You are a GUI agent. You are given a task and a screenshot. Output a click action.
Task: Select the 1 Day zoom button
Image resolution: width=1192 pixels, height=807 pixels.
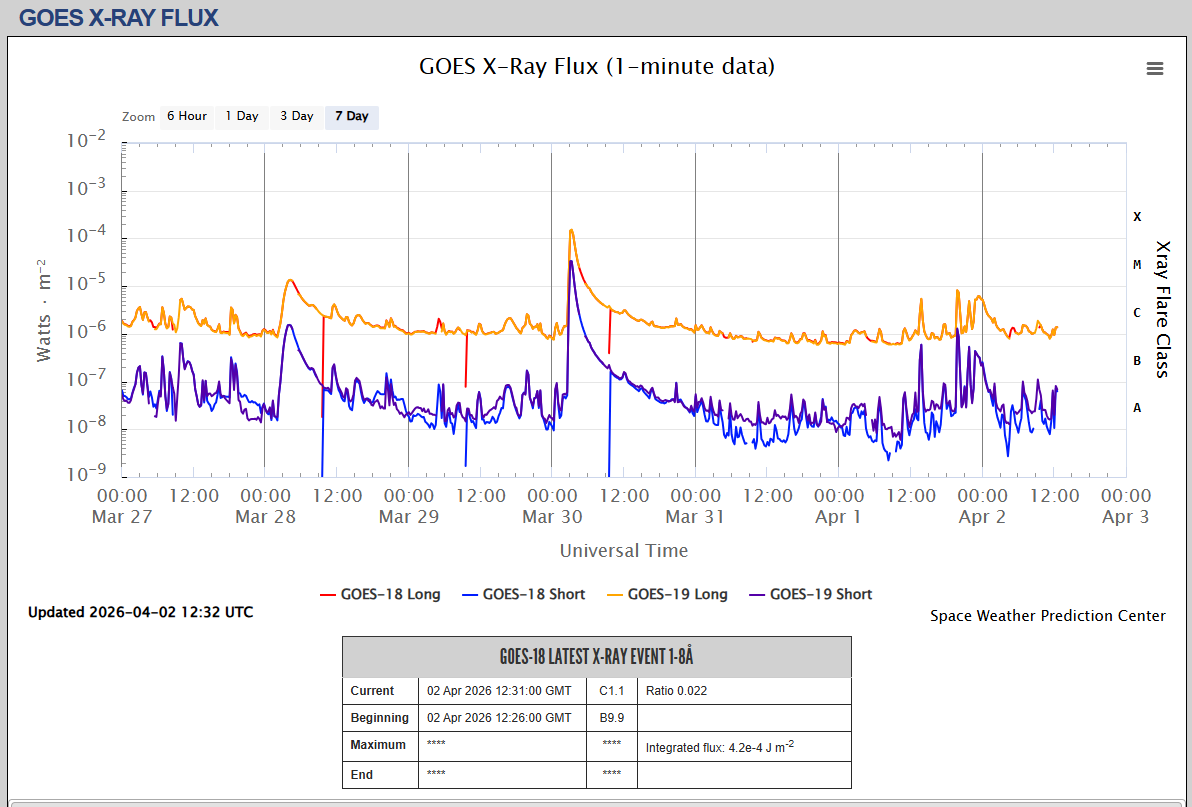[x=242, y=116]
